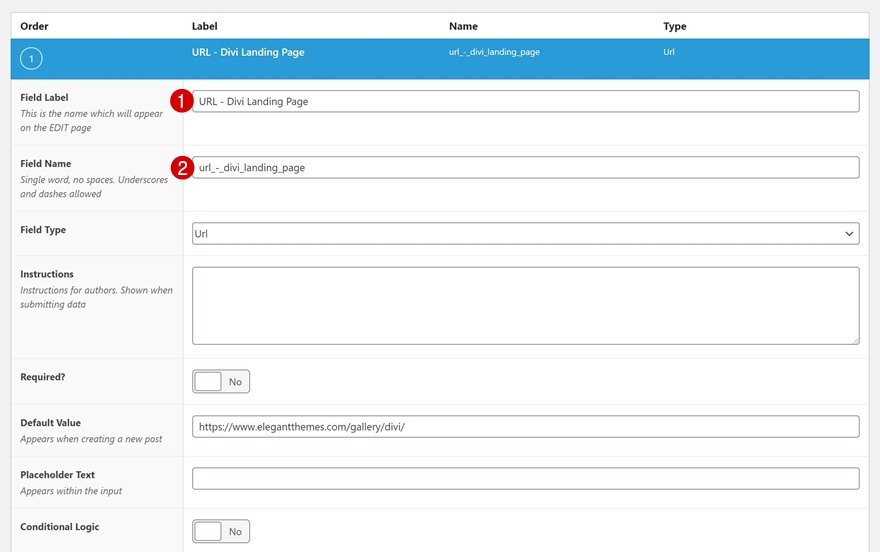Open the Field Type dropdown
The width and height of the screenshot is (880, 552).
click(525, 234)
